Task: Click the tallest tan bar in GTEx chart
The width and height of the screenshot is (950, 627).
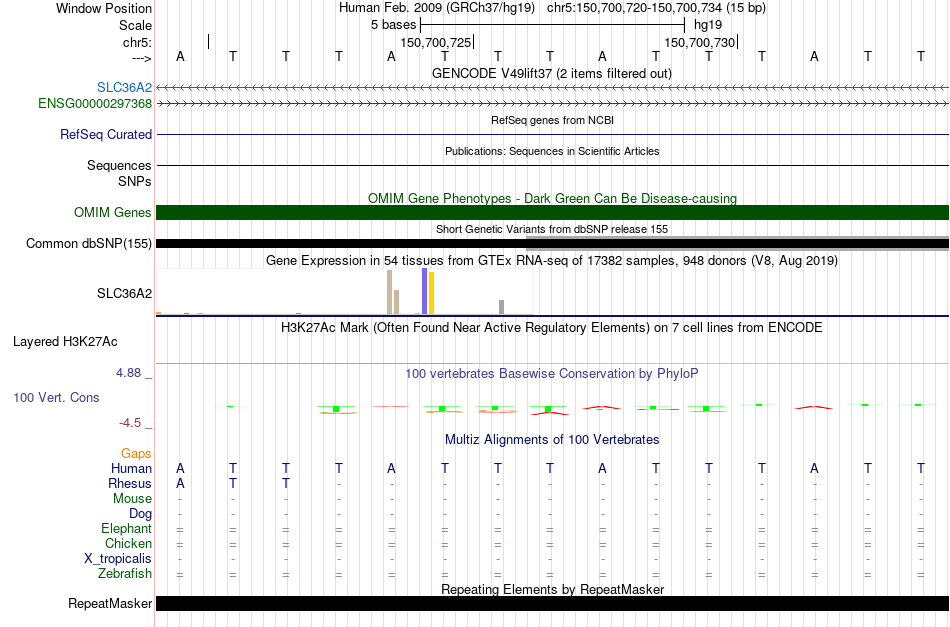Action: point(390,292)
